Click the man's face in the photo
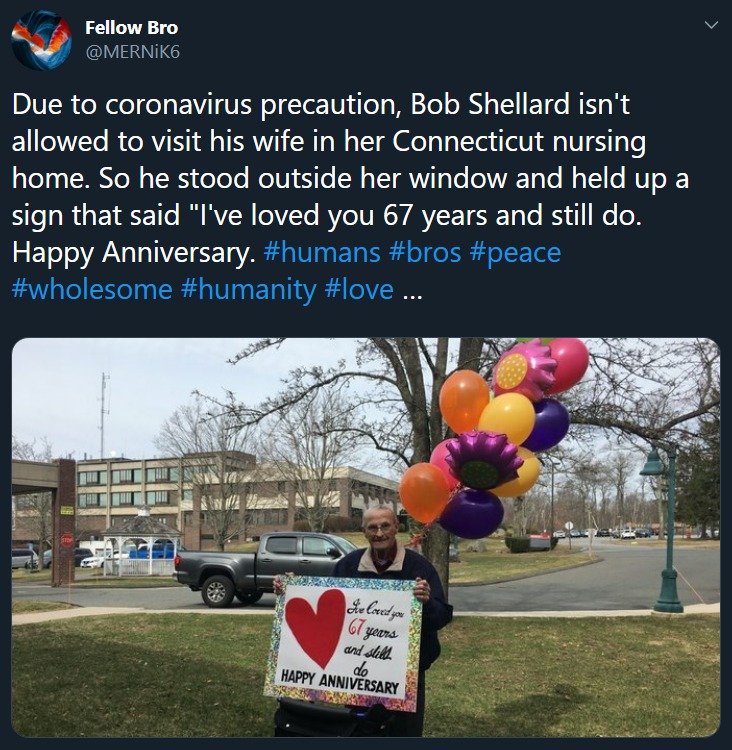Viewport: 732px width, 750px height. pyautogui.click(x=379, y=529)
